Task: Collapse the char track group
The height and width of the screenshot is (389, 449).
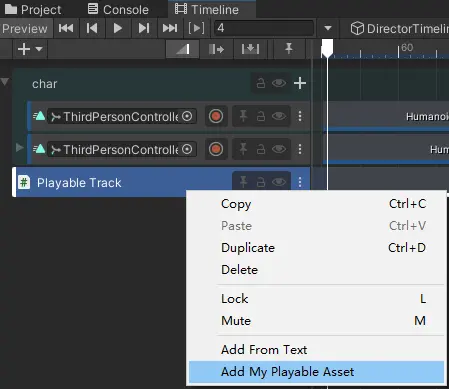Action: pos(5,81)
